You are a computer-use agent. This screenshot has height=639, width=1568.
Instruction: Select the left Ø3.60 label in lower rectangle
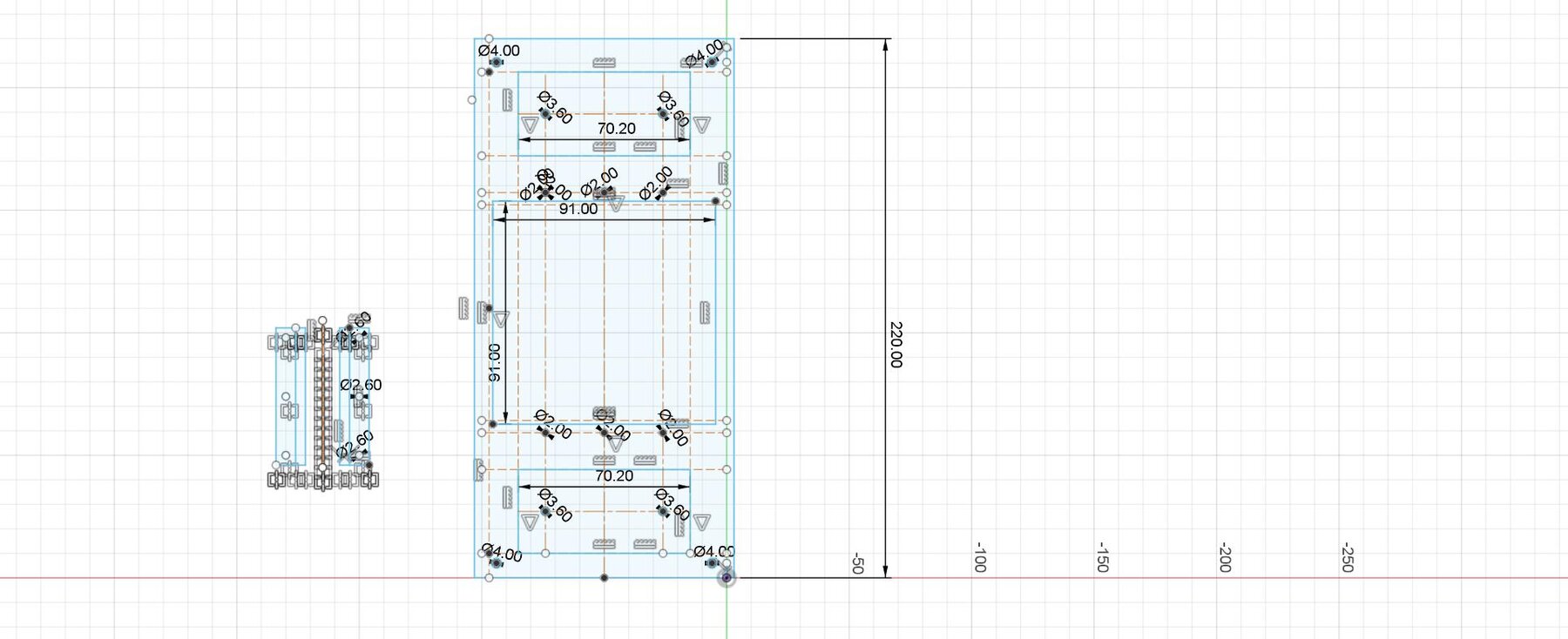555,506
